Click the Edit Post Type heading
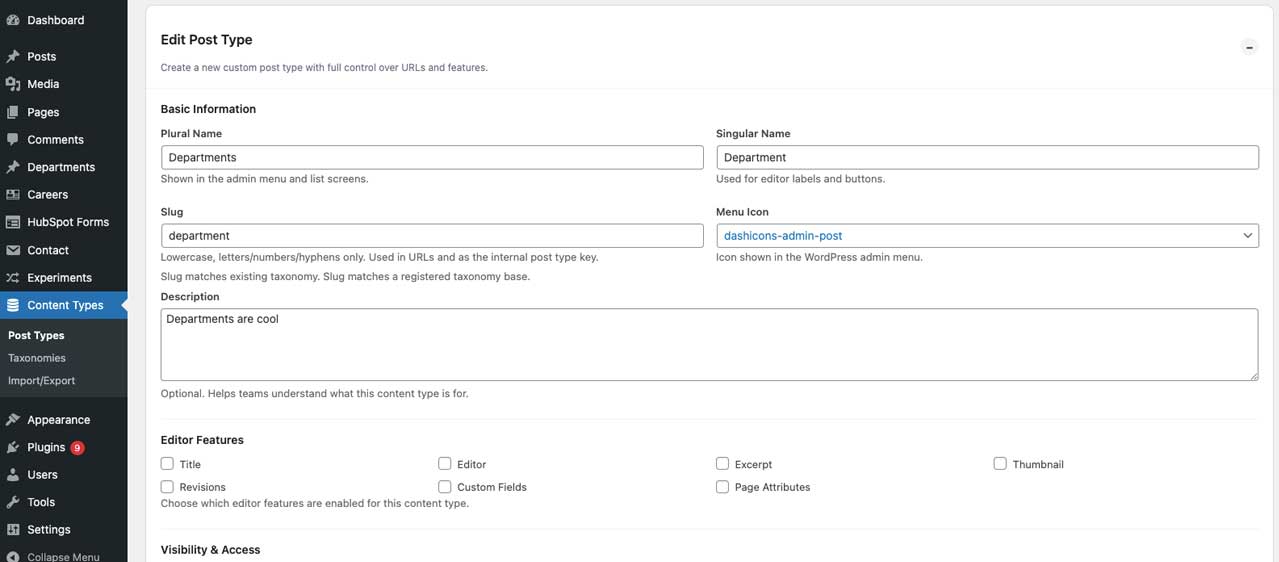Viewport: 1279px width, 562px height. (206, 40)
